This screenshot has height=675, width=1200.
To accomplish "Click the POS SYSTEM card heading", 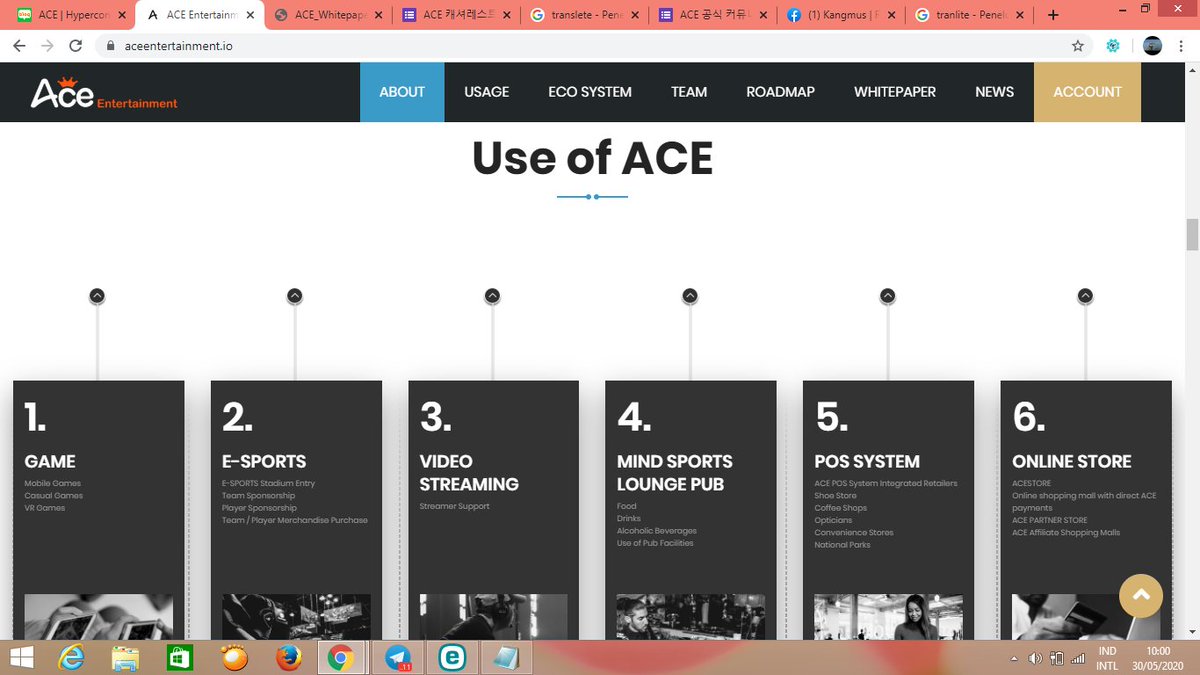I will pos(867,461).
